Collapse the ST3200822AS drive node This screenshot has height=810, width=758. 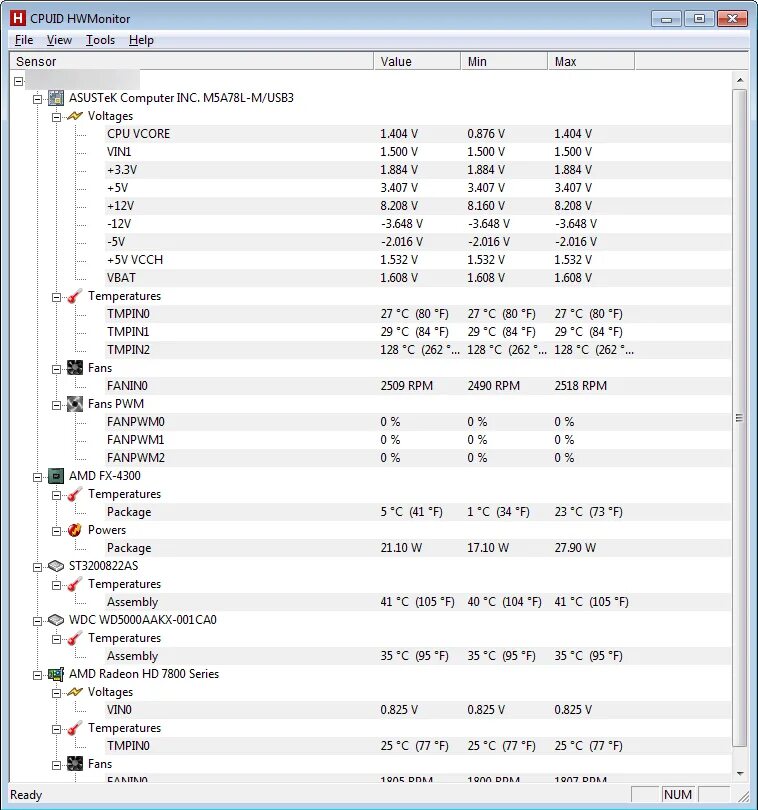[37, 567]
